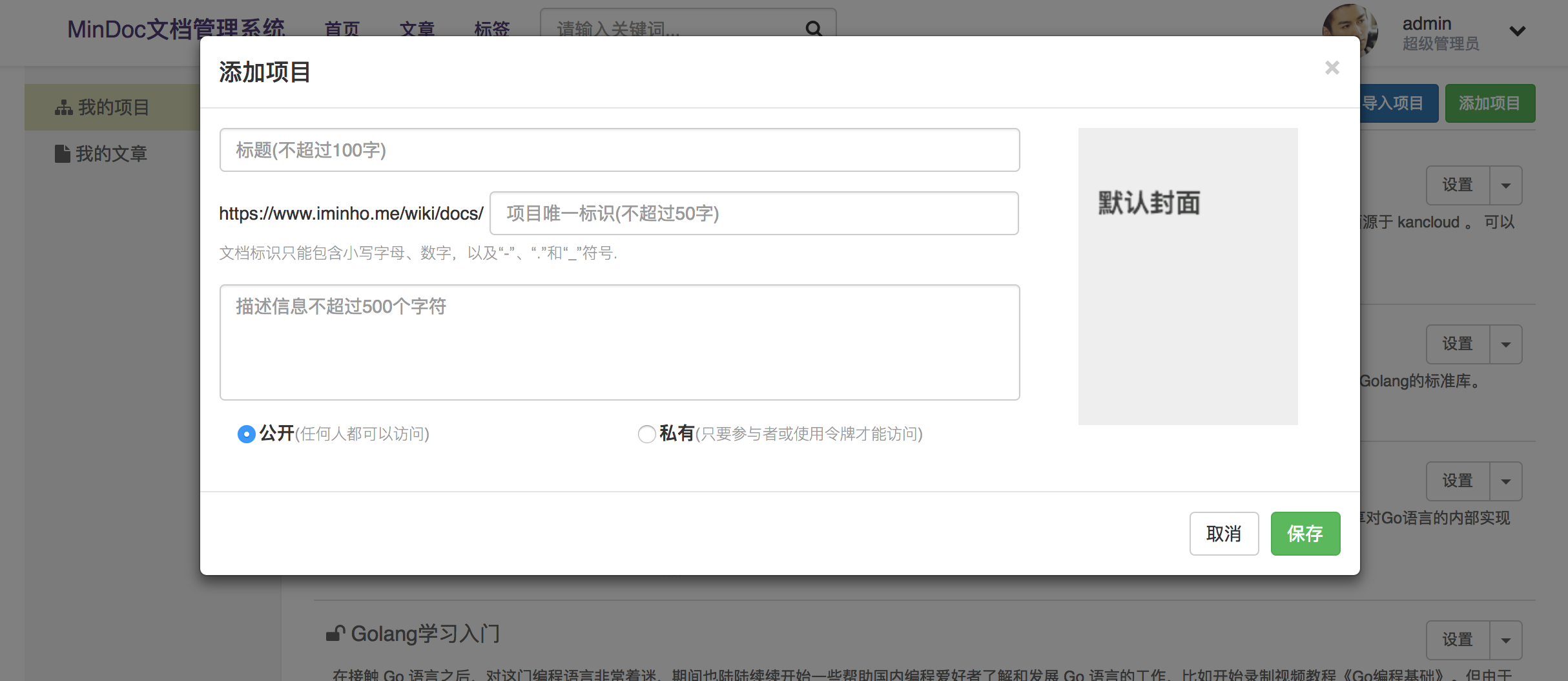
Task: Open the first 设置 dropdown arrow
Action: coord(1506,185)
